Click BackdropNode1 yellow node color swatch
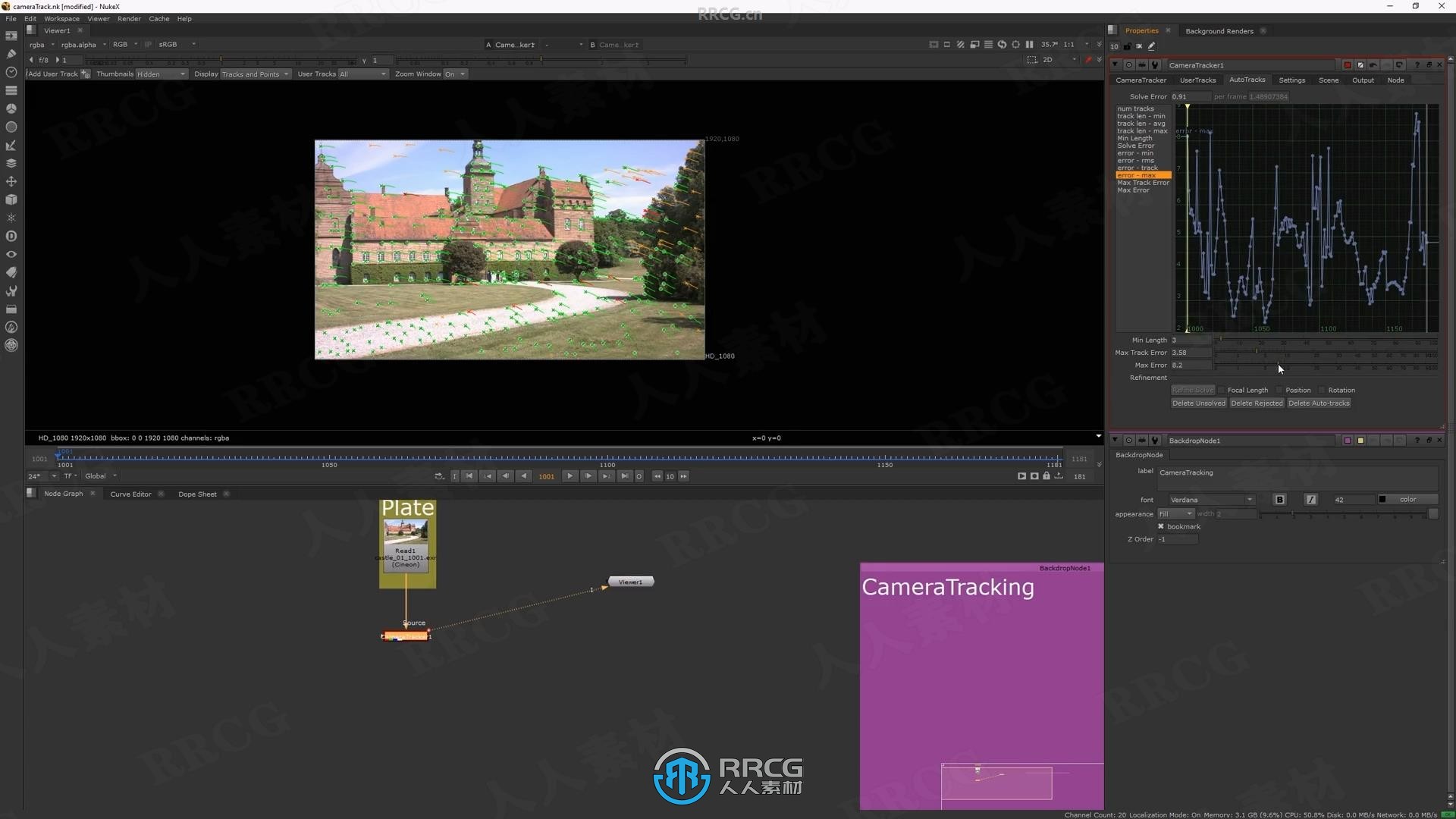This screenshot has width=1456, height=819. click(1360, 441)
